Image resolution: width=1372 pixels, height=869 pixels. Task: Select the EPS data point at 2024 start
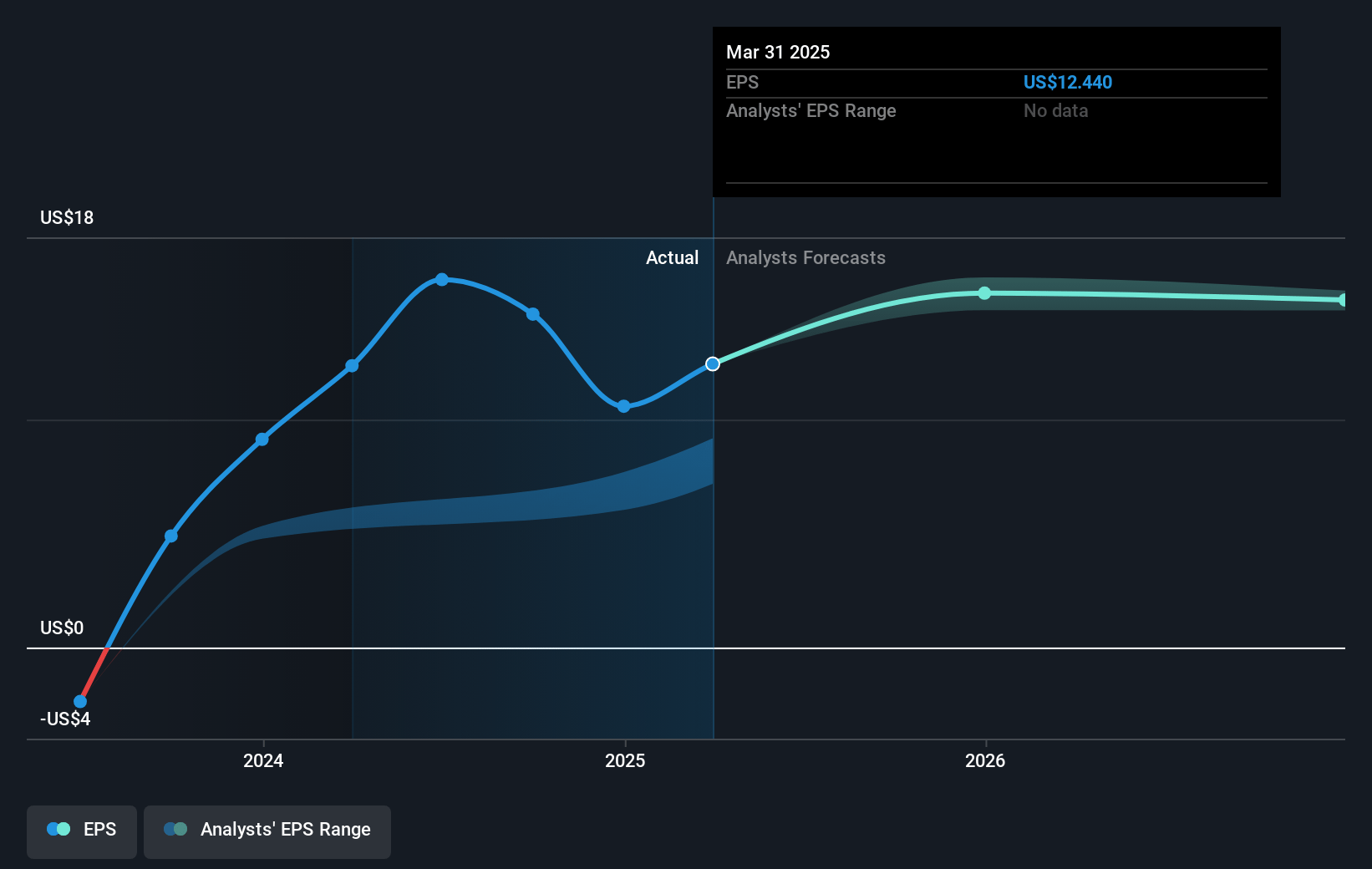pos(262,439)
